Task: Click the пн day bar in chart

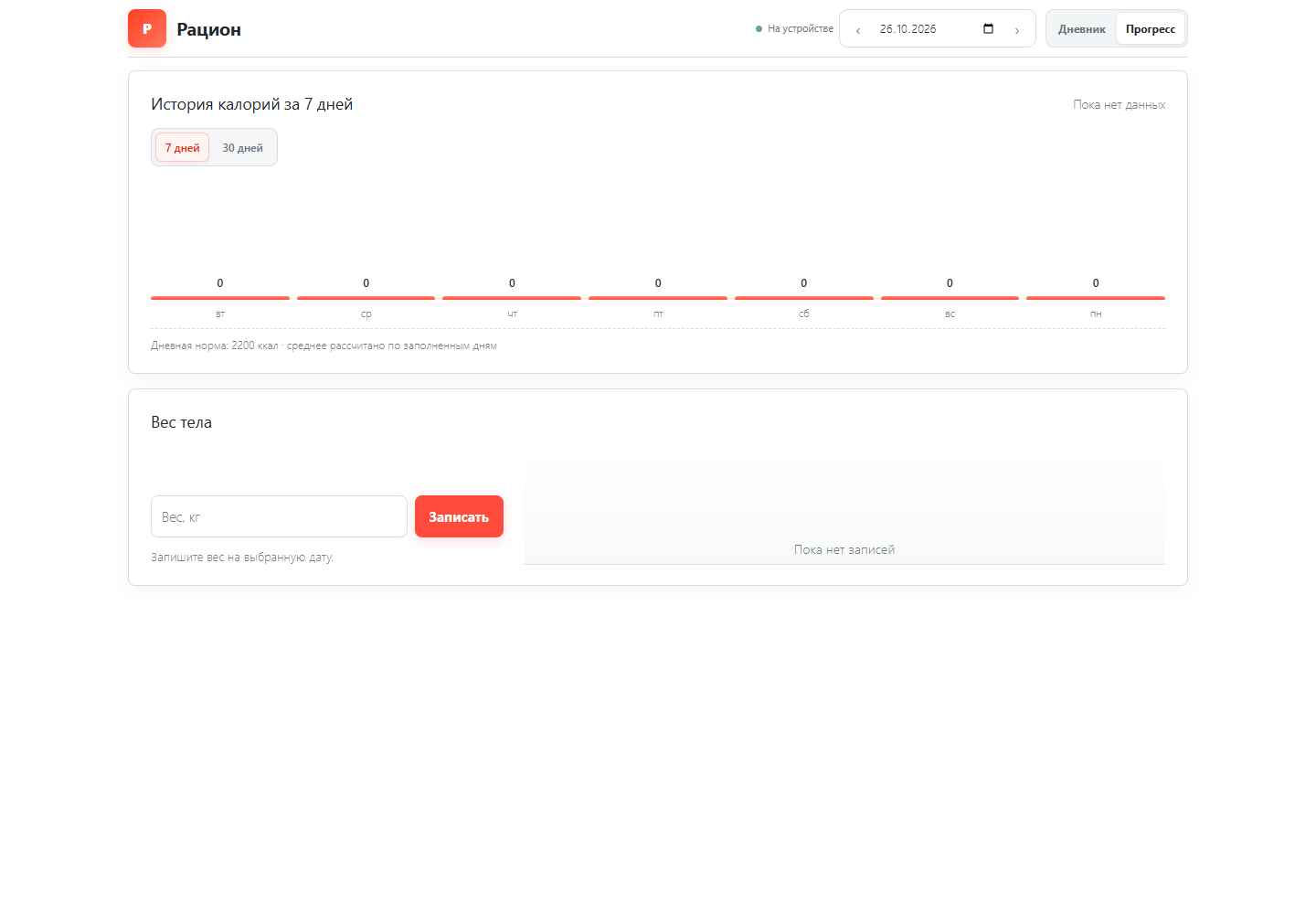Action: click(x=1096, y=298)
